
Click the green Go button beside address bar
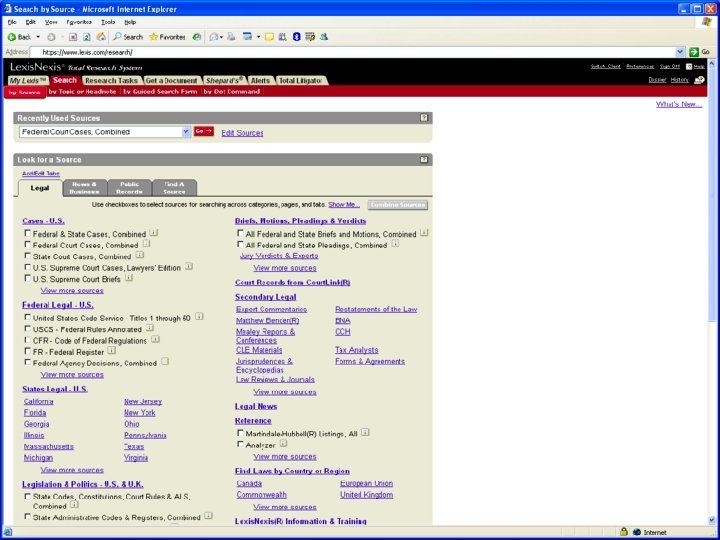click(x=699, y=52)
